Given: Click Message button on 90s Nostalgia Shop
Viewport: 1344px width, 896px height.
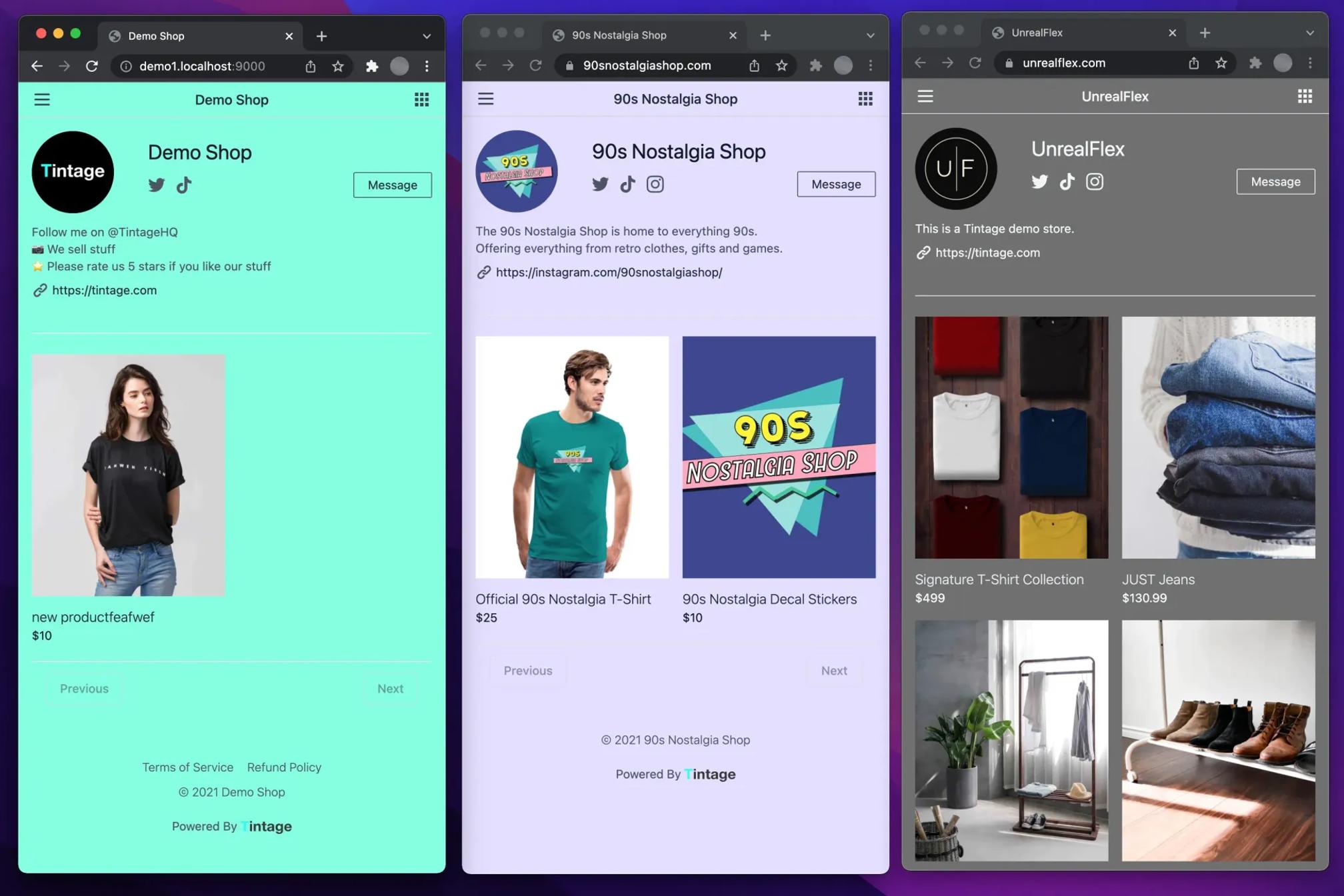Looking at the screenshot, I should (836, 184).
